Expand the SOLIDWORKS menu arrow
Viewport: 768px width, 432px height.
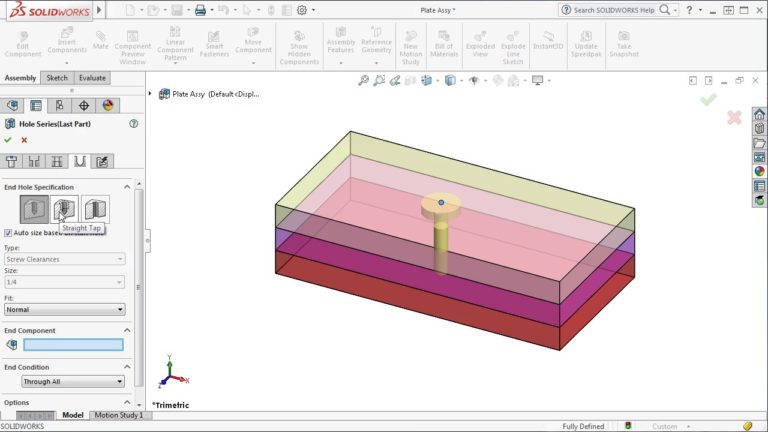pos(99,10)
